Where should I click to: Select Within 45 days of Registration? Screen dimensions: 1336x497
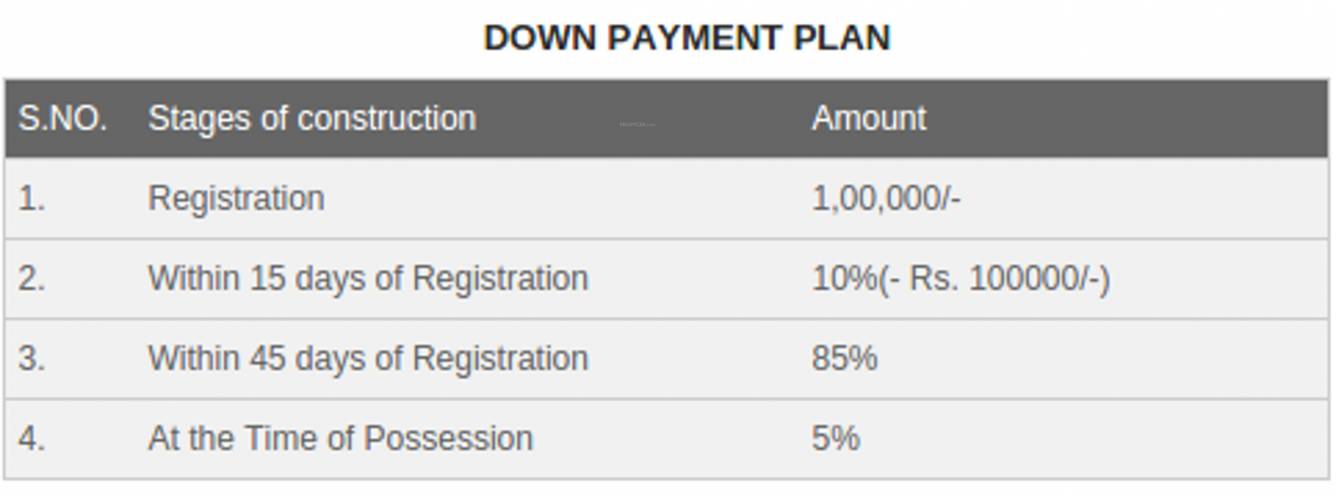tap(368, 358)
